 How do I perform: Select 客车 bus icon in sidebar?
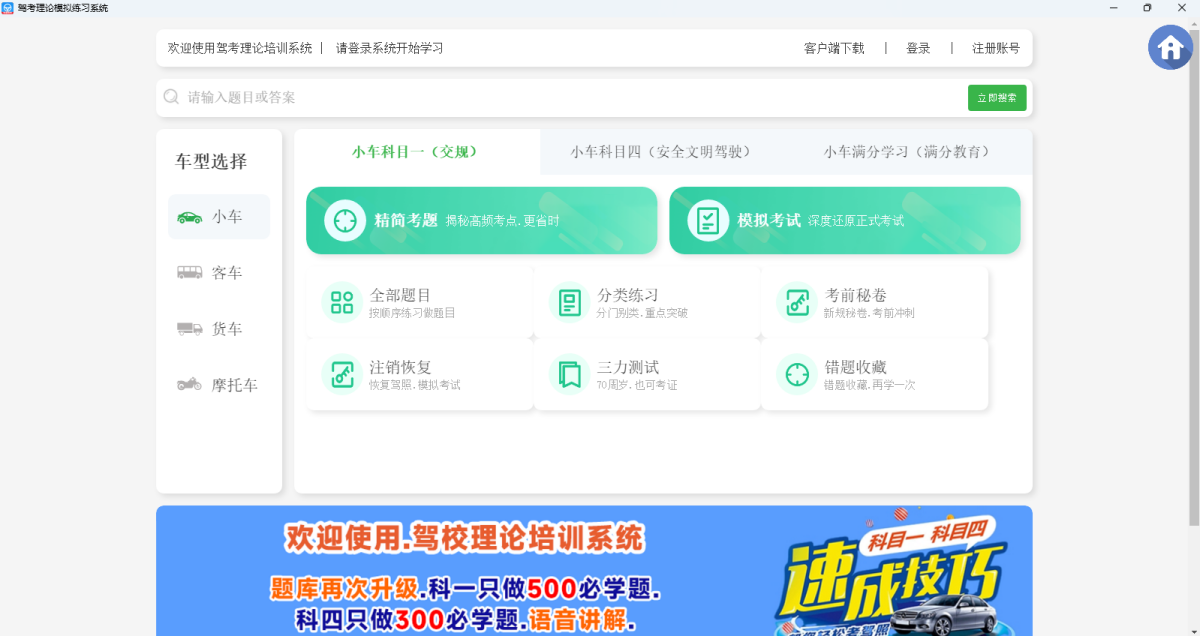(190, 273)
